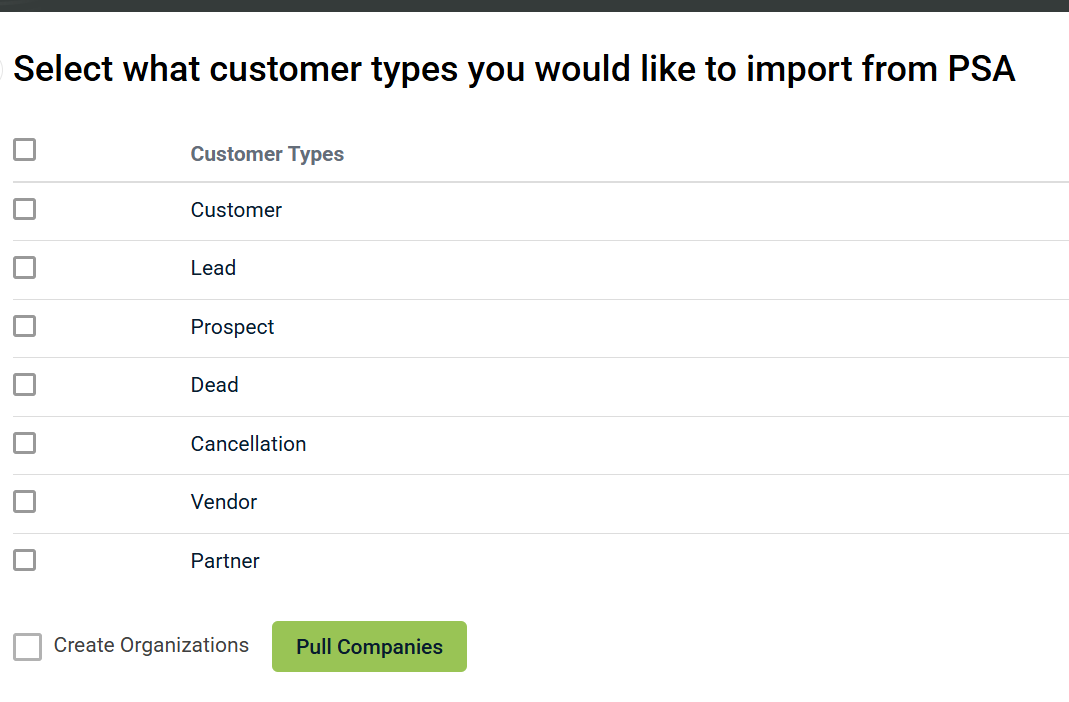Click the Prospect row label text
Screen dimensions: 1069x702
coord(232,327)
